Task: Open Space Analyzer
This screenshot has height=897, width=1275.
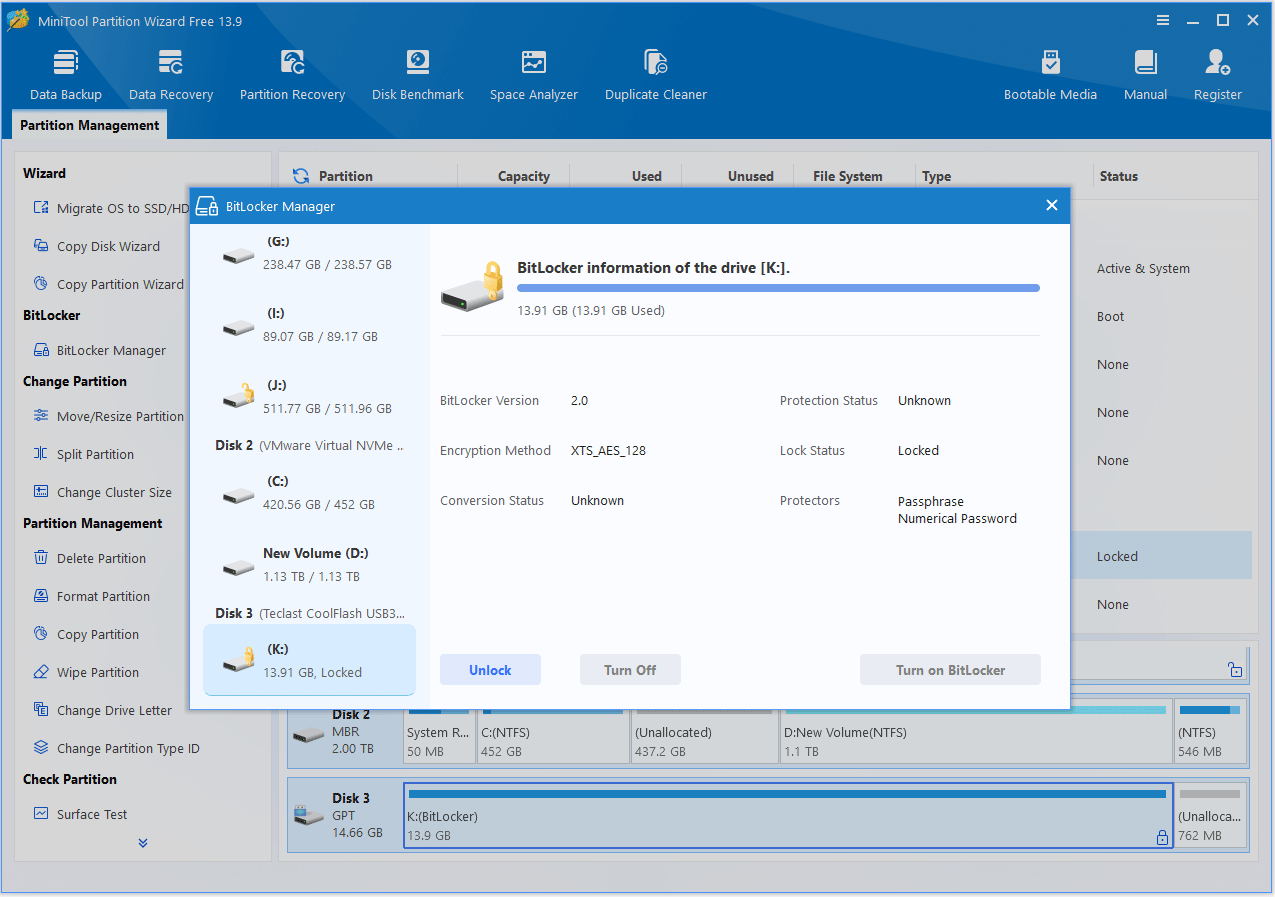Action: pos(534,76)
